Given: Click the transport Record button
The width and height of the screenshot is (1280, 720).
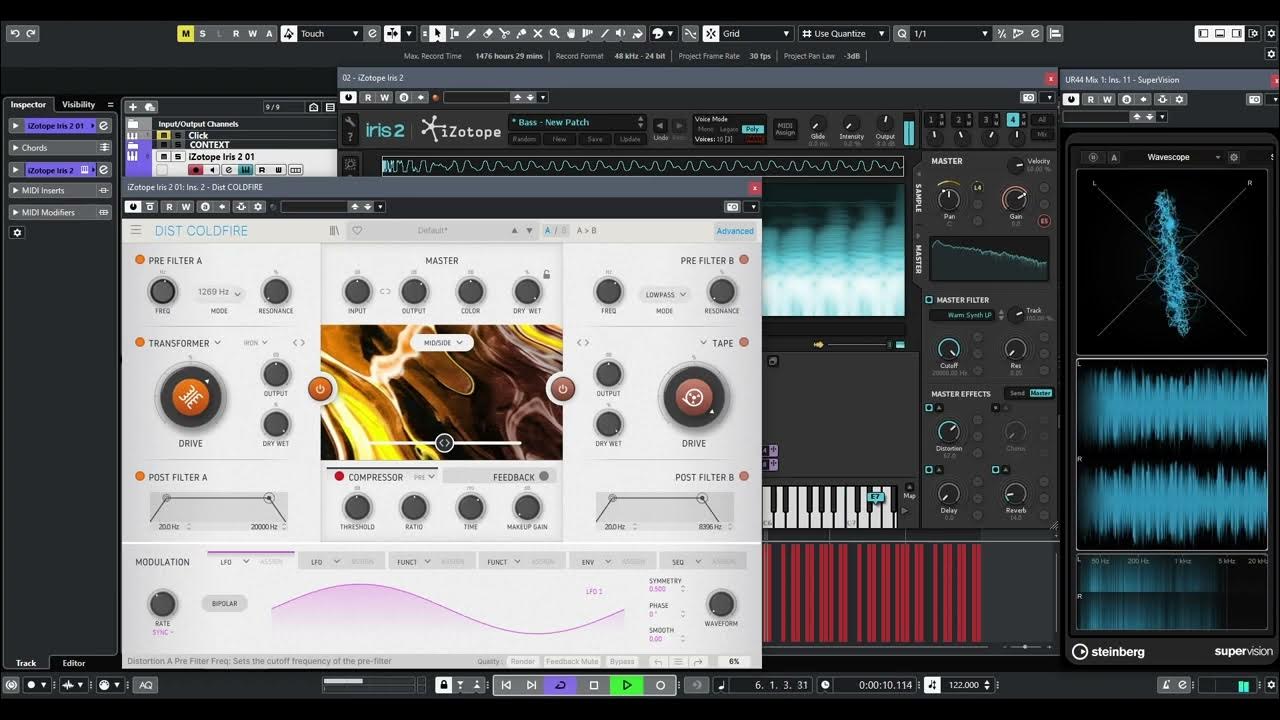Looking at the screenshot, I should click(660, 685).
